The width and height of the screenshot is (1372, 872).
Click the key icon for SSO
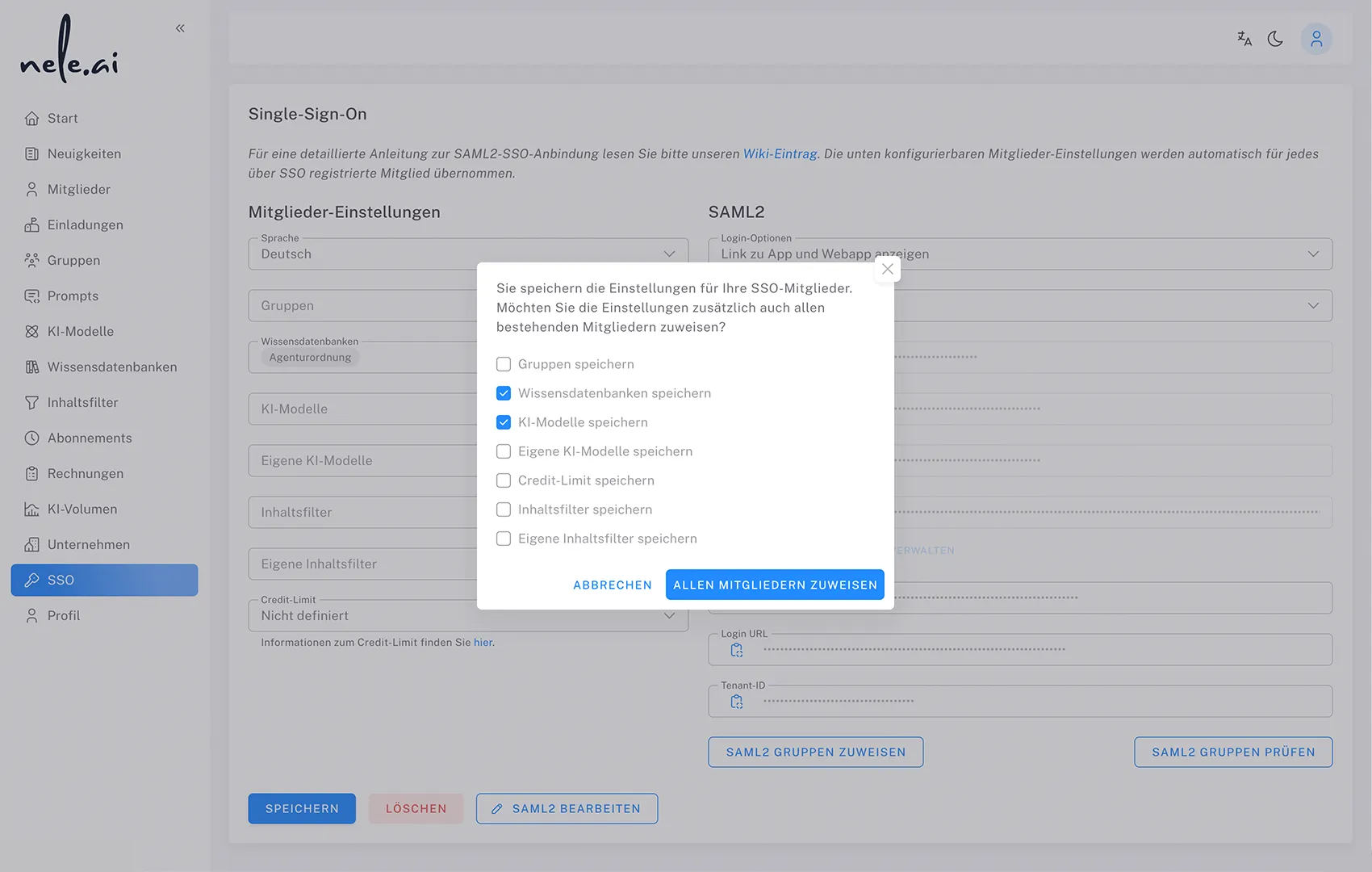click(x=31, y=581)
